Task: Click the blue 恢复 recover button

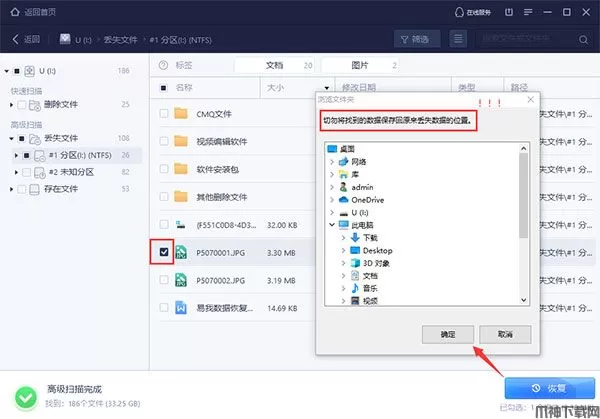Action: click(549, 388)
